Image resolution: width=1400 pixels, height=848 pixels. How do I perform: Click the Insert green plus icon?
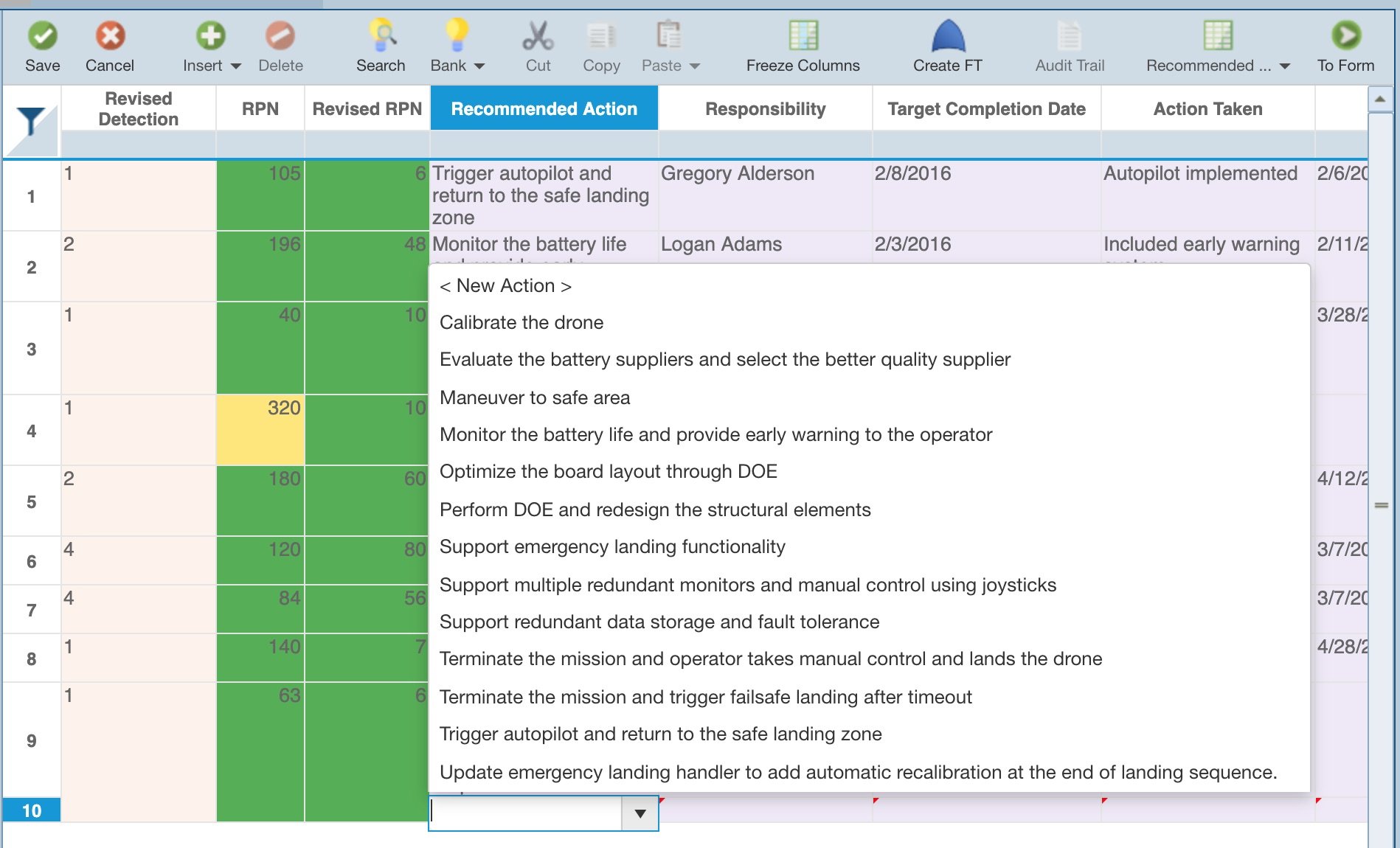coord(210,35)
